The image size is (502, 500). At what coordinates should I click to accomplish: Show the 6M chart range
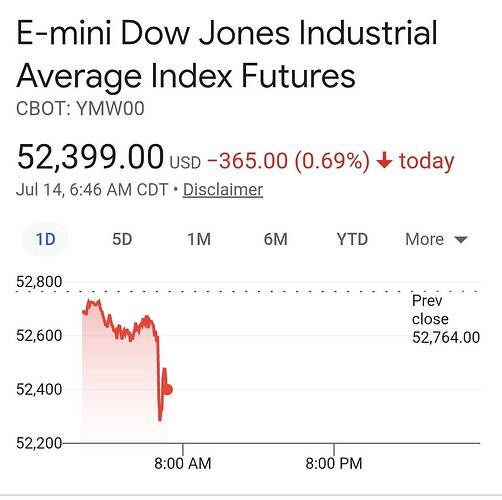pos(276,239)
